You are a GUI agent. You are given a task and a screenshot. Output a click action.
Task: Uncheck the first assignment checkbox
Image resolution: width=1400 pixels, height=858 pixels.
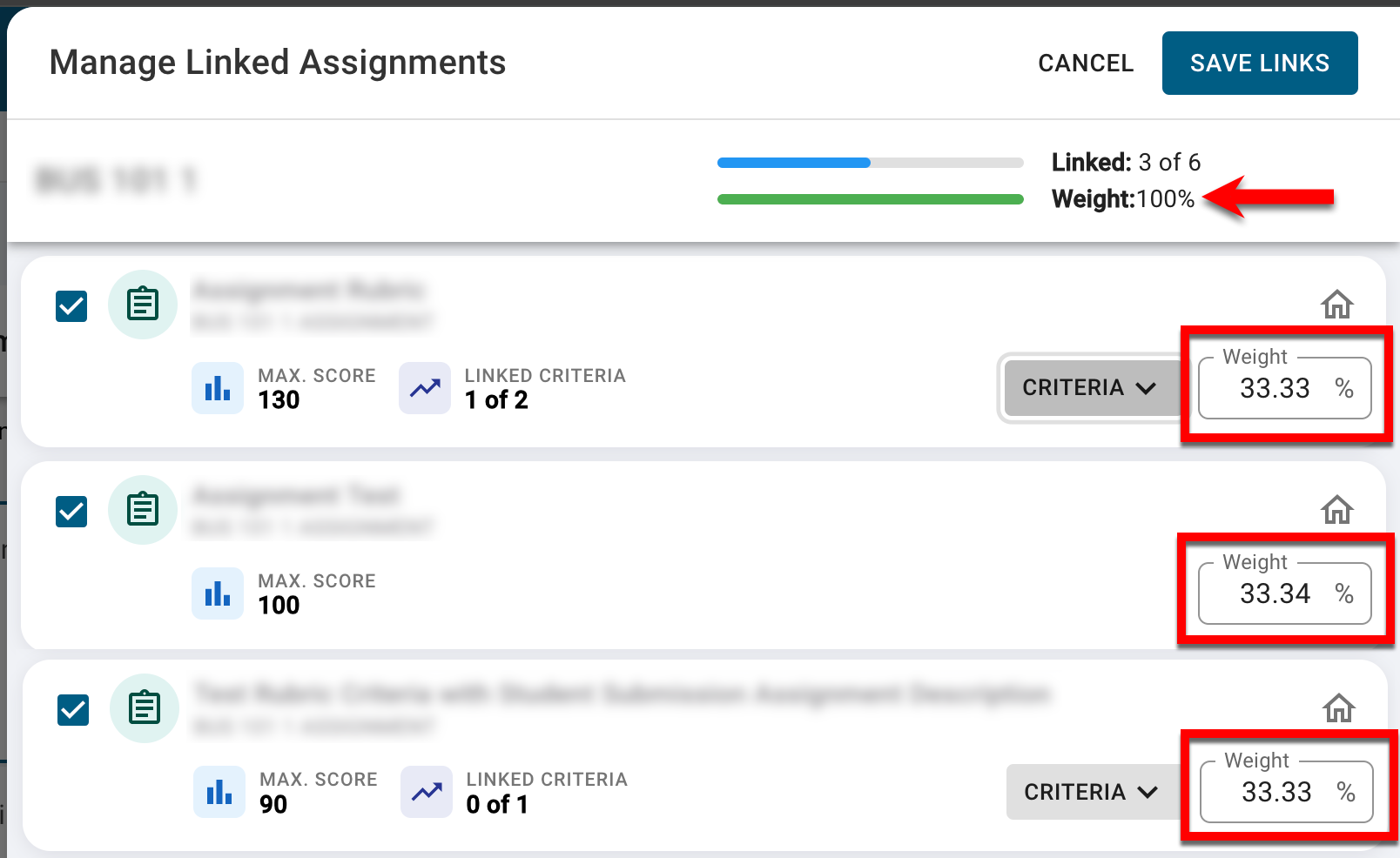tap(71, 306)
